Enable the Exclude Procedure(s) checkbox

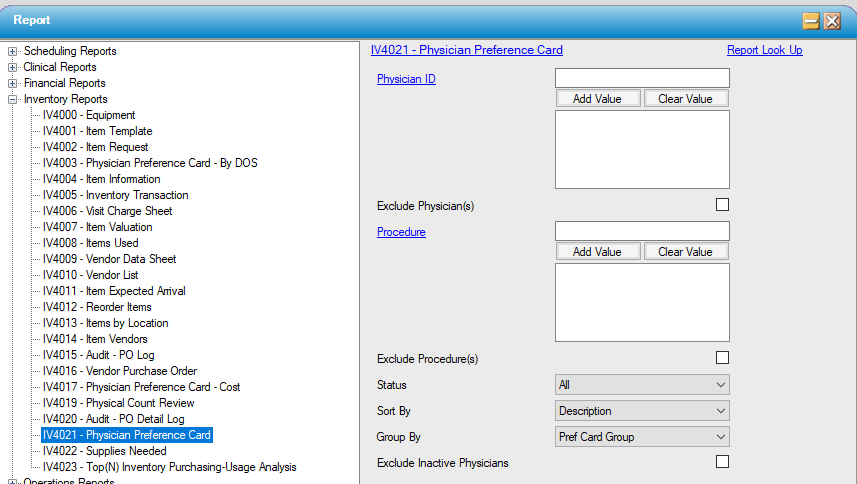pos(722,358)
